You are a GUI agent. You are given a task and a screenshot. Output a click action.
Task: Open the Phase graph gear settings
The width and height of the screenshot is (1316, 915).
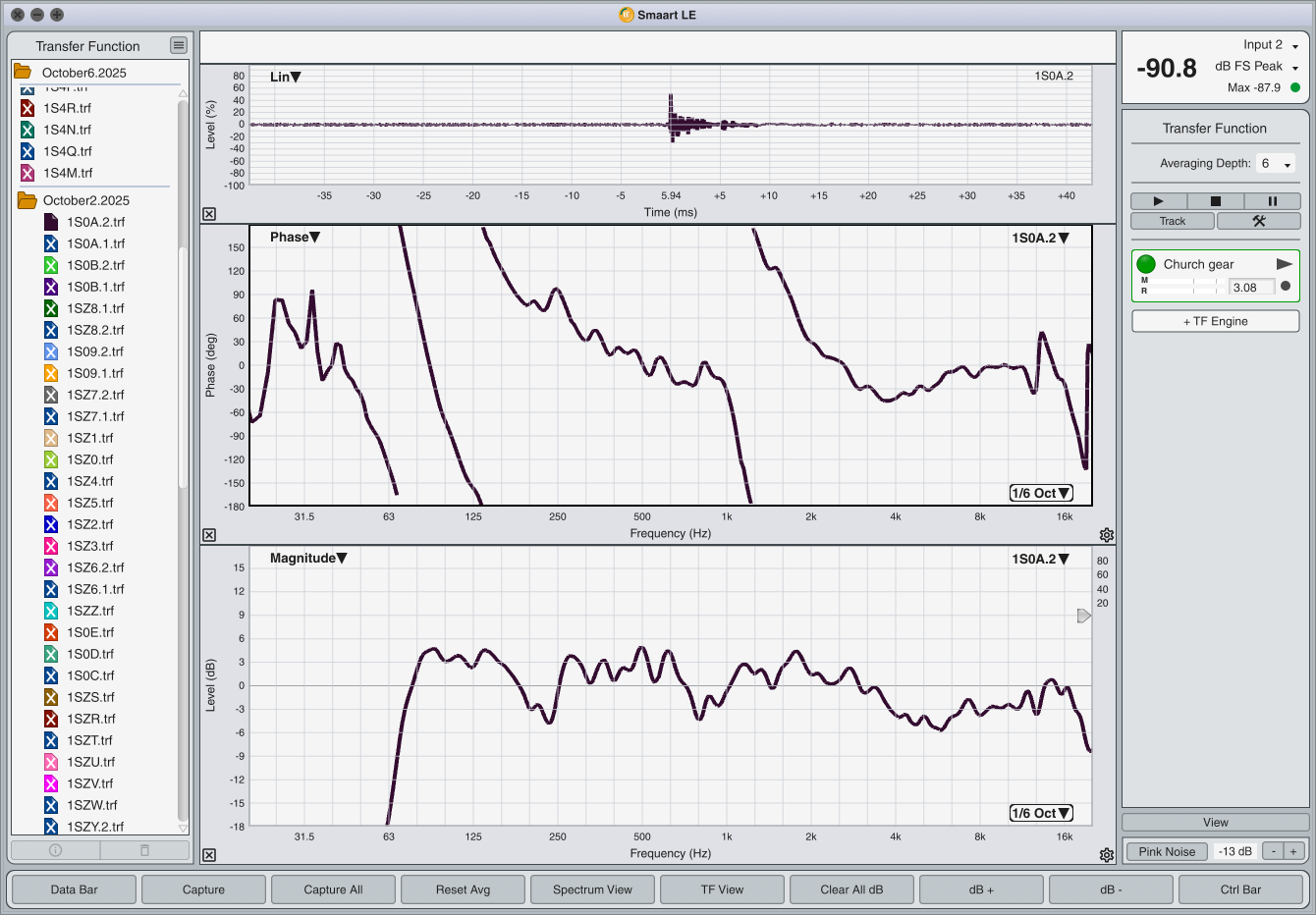(1107, 535)
